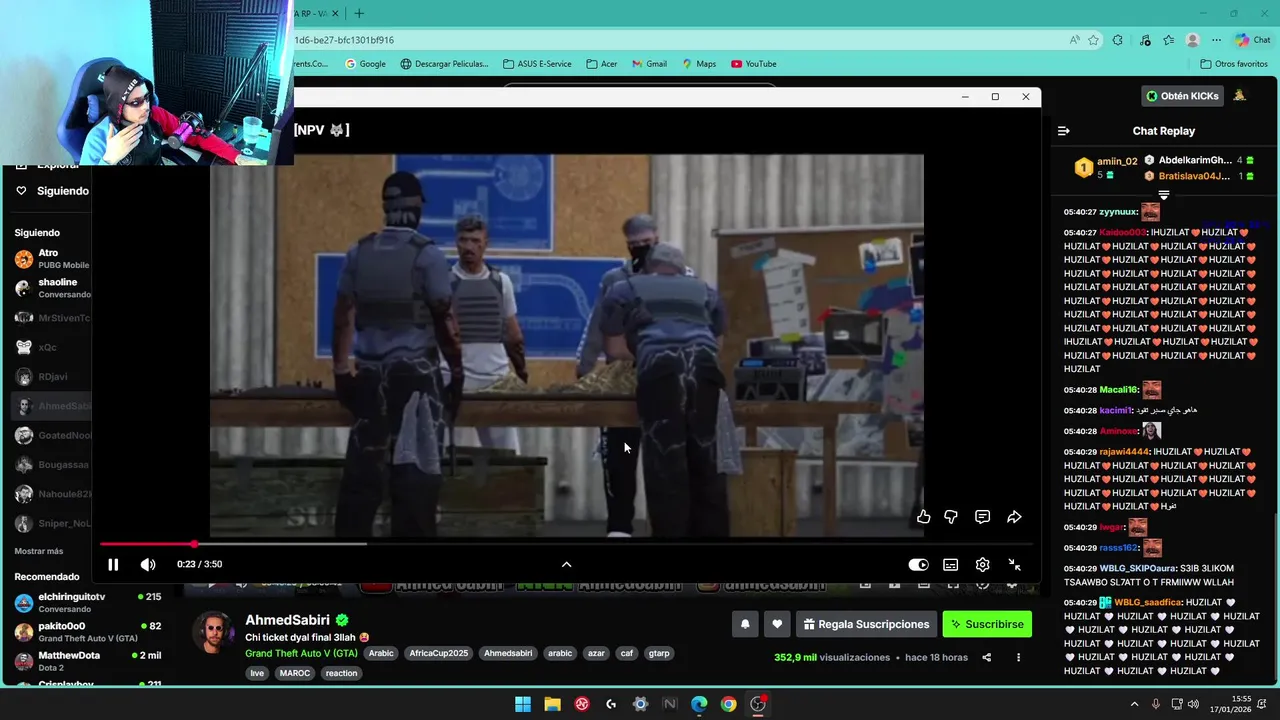Screen dimensions: 1280x720
Task: Open the YouTube bookmark
Action: (754, 64)
